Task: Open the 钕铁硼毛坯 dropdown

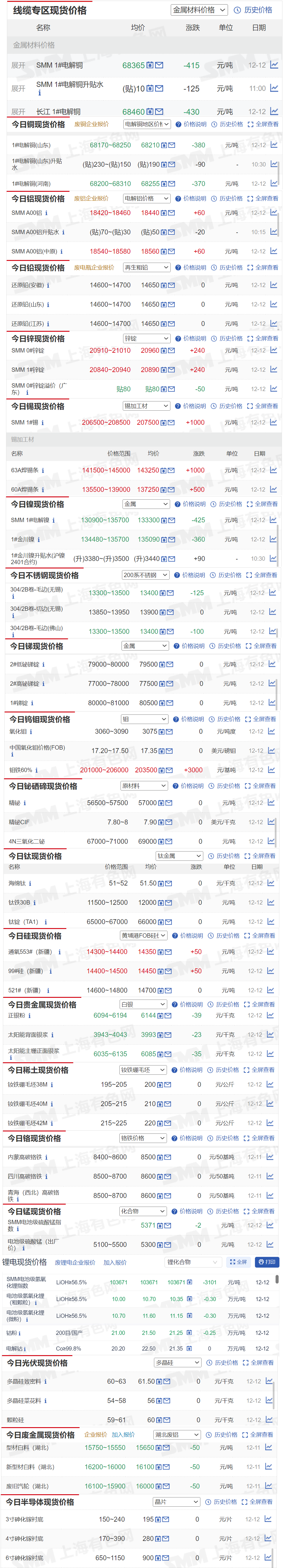Action: point(143,1070)
